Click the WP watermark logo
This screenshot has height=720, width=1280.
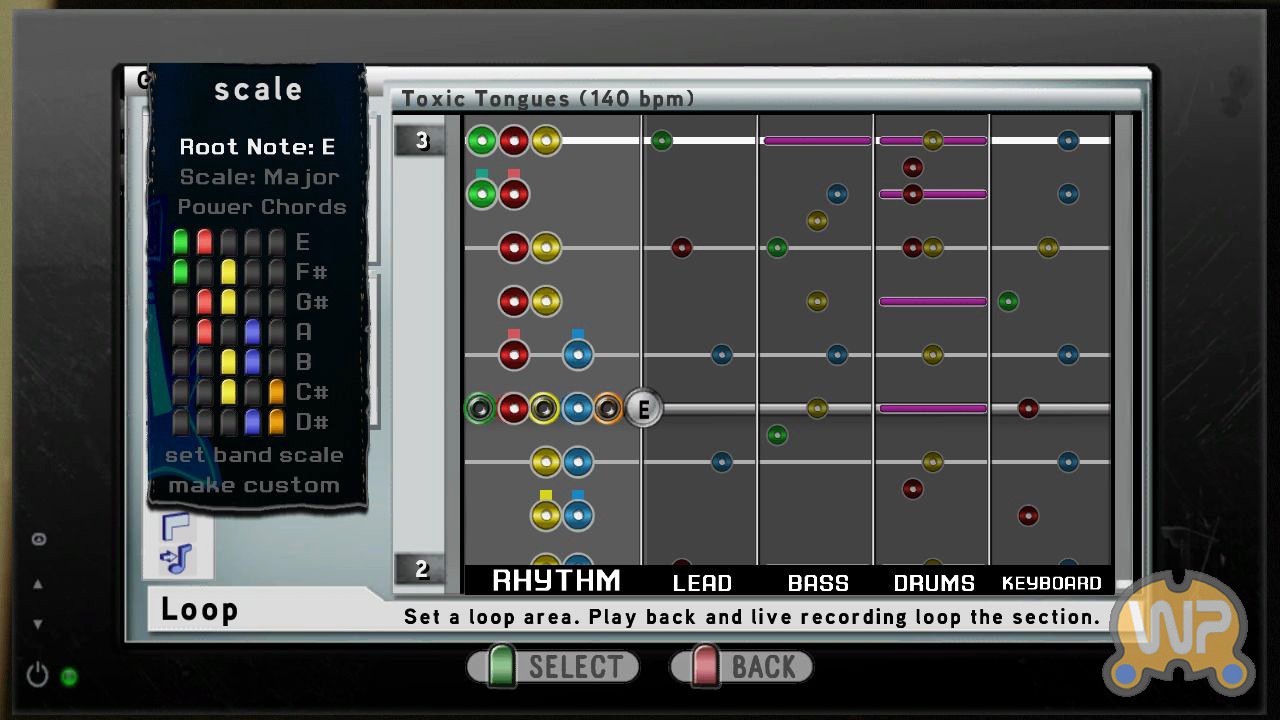(1180, 635)
